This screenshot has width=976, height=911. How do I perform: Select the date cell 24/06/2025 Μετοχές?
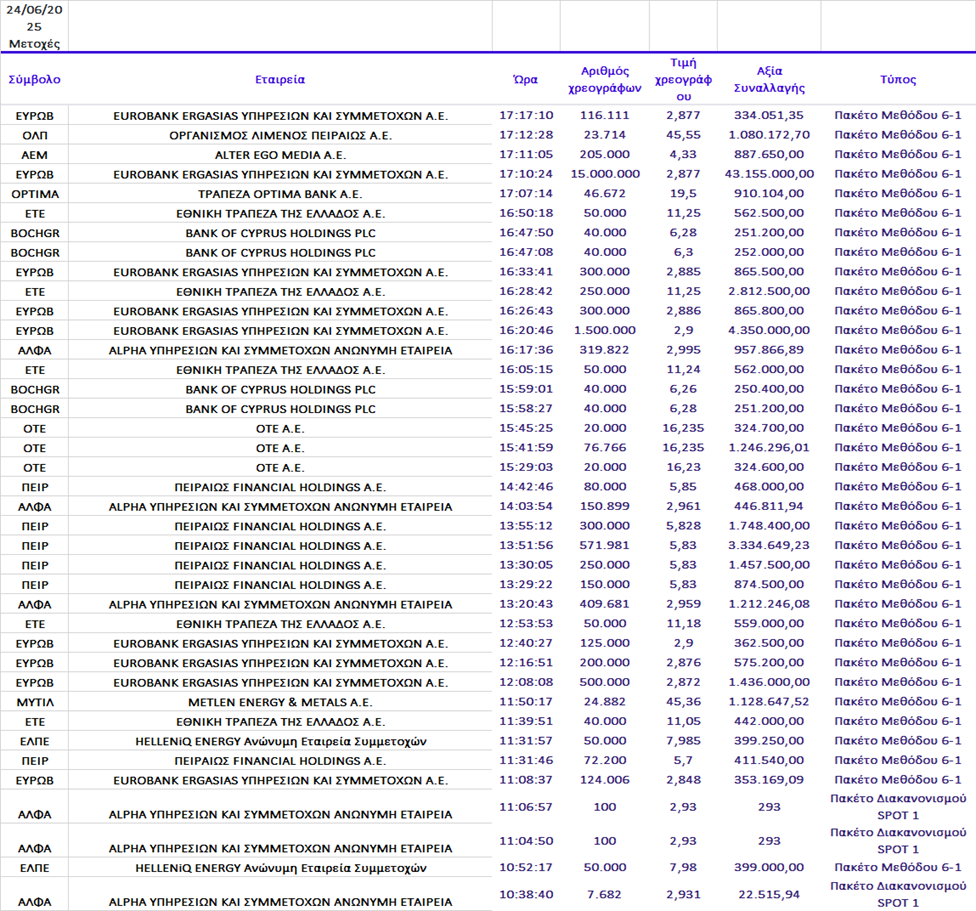click(x=34, y=27)
